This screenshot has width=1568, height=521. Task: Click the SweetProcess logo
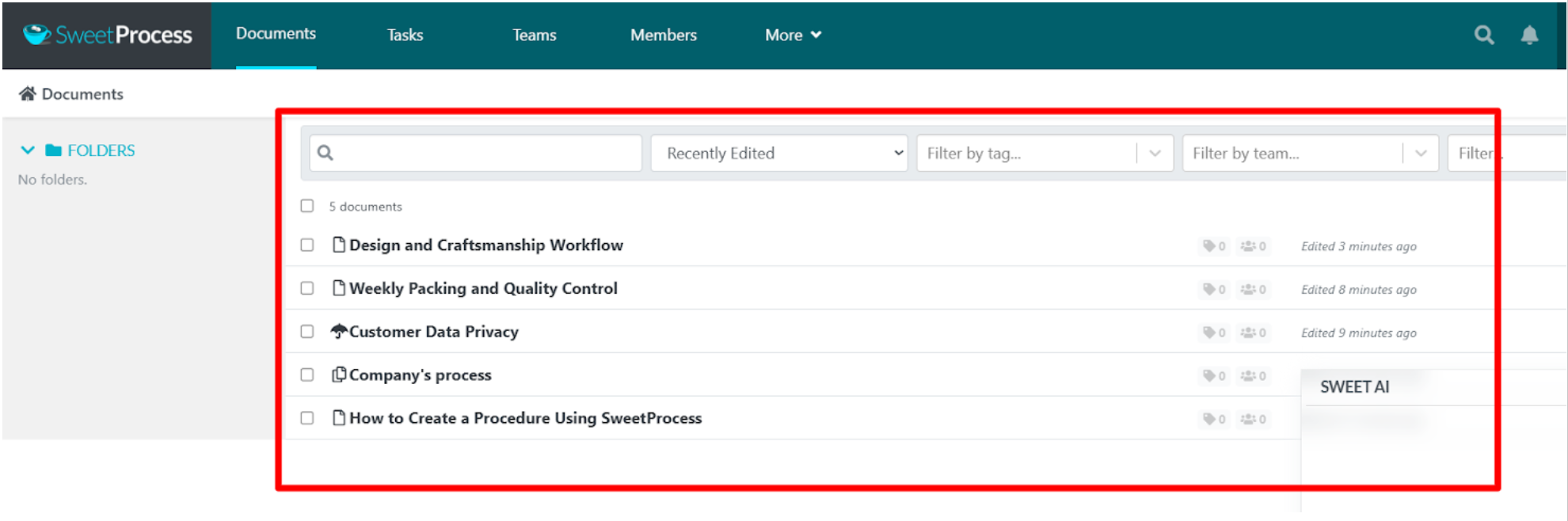[x=108, y=35]
